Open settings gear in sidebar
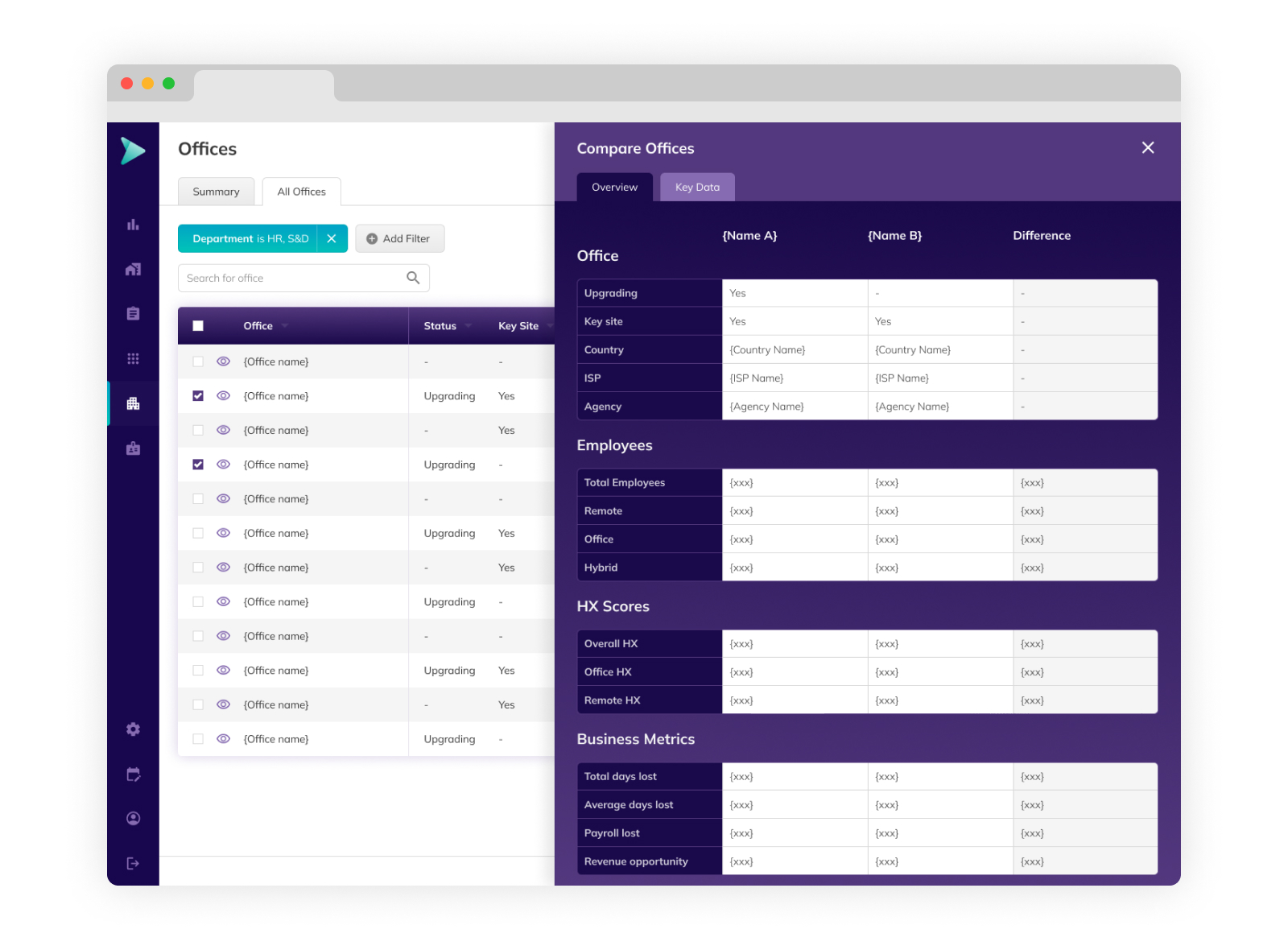Viewport: 1288px width, 950px height. click(133, 729)
